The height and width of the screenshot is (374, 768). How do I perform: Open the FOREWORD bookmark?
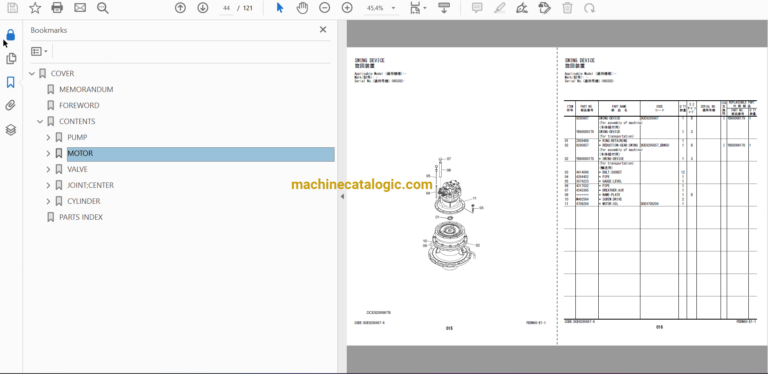[79, 105]
